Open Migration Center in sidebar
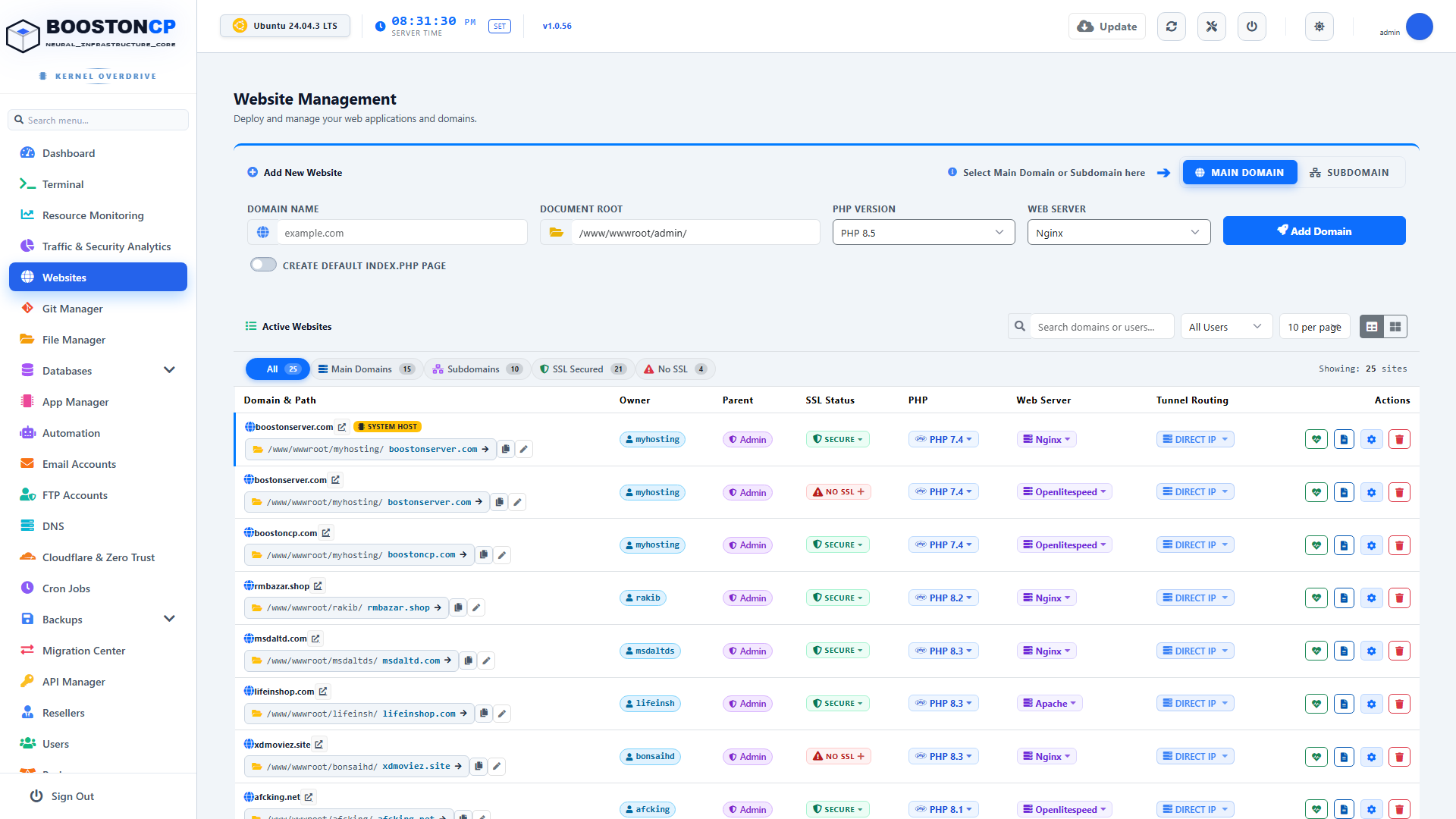 point(98,650)
